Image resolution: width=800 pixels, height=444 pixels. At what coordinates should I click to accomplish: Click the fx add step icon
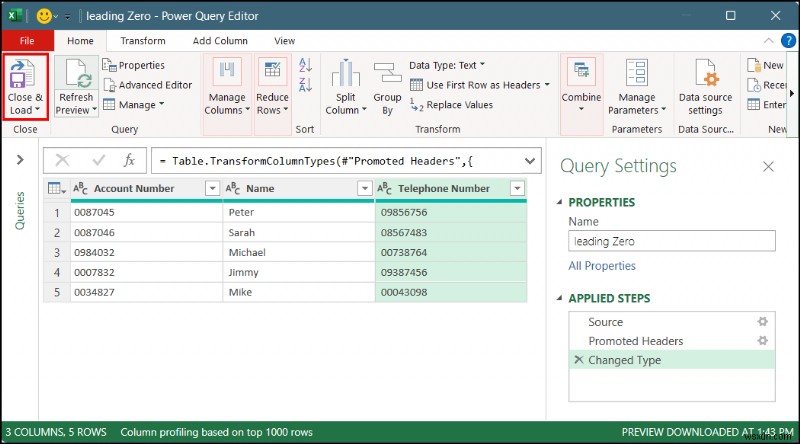(129, 160)
